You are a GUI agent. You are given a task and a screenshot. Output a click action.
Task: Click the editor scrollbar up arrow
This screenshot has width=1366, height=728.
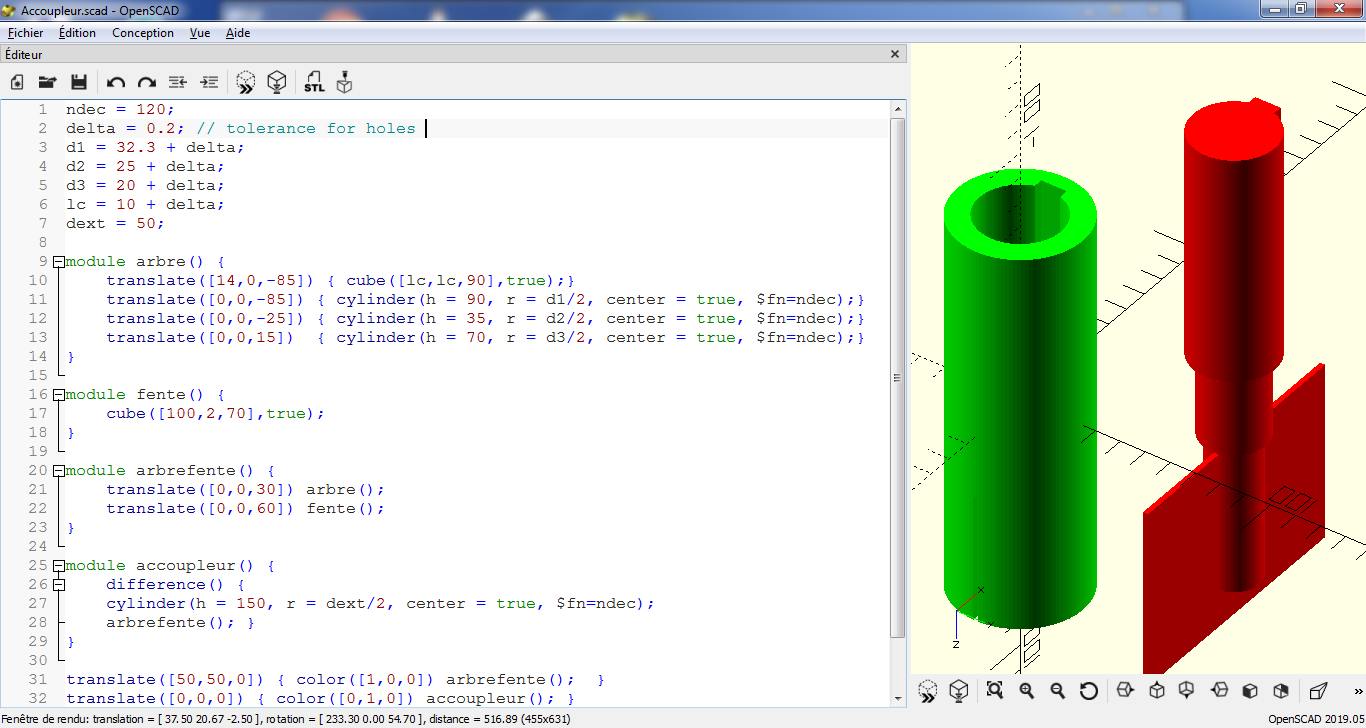(x=897, y=109)
